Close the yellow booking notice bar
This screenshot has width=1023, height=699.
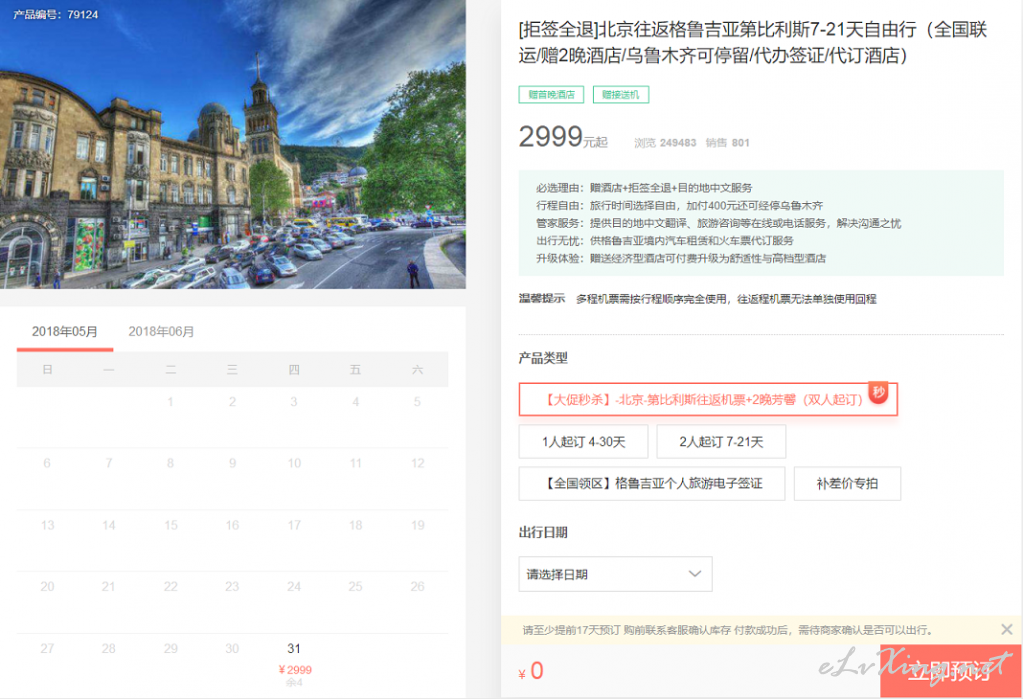tap(1007, 630)
